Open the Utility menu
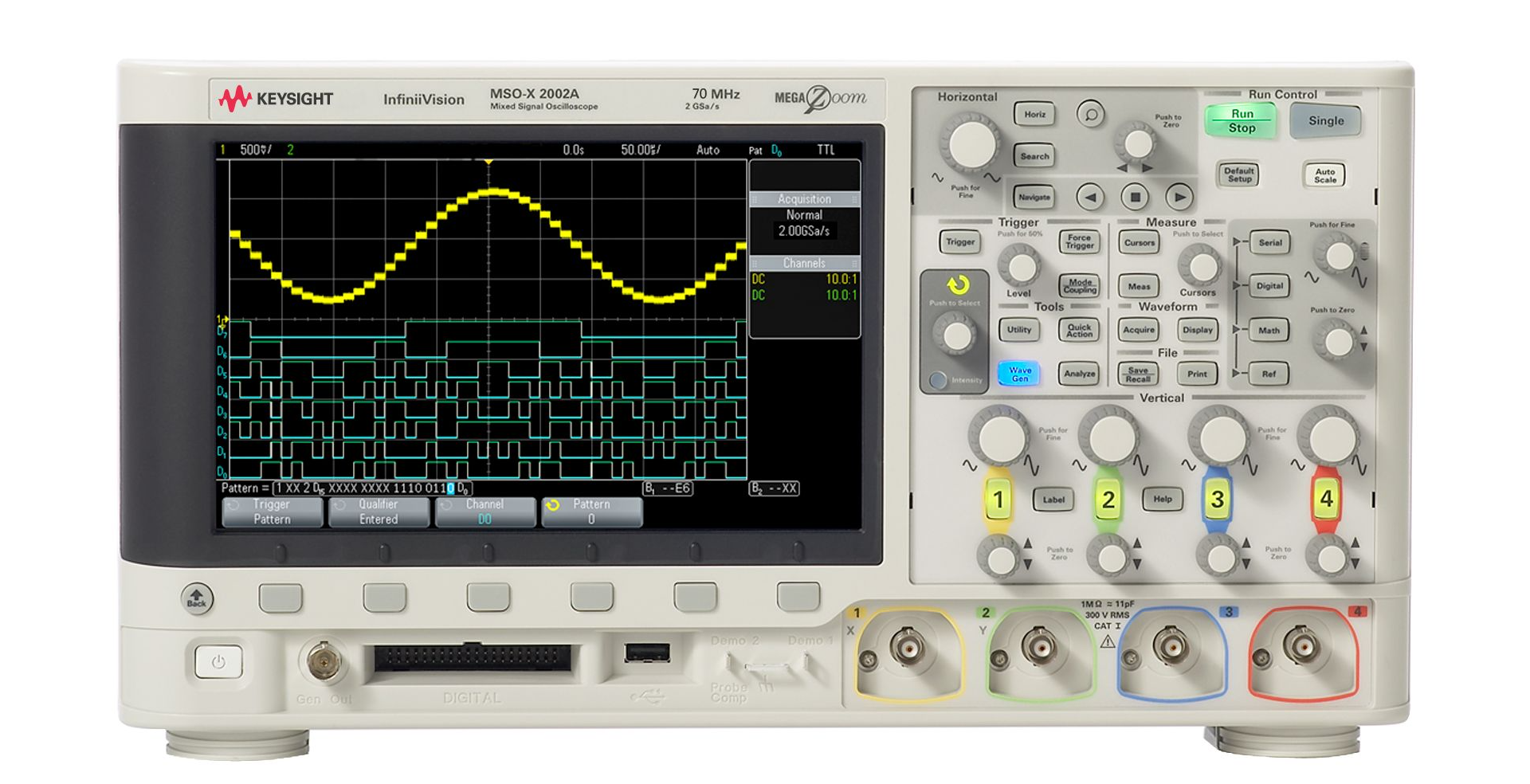The image size is (1530, 784). pos(1018,330)
